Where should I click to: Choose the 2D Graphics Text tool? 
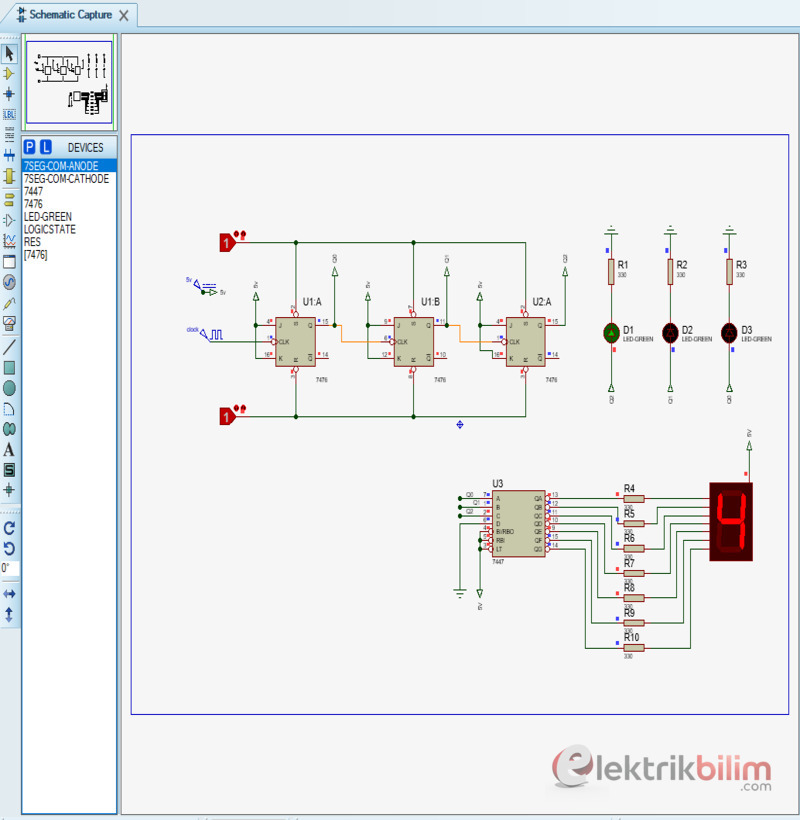10,449
